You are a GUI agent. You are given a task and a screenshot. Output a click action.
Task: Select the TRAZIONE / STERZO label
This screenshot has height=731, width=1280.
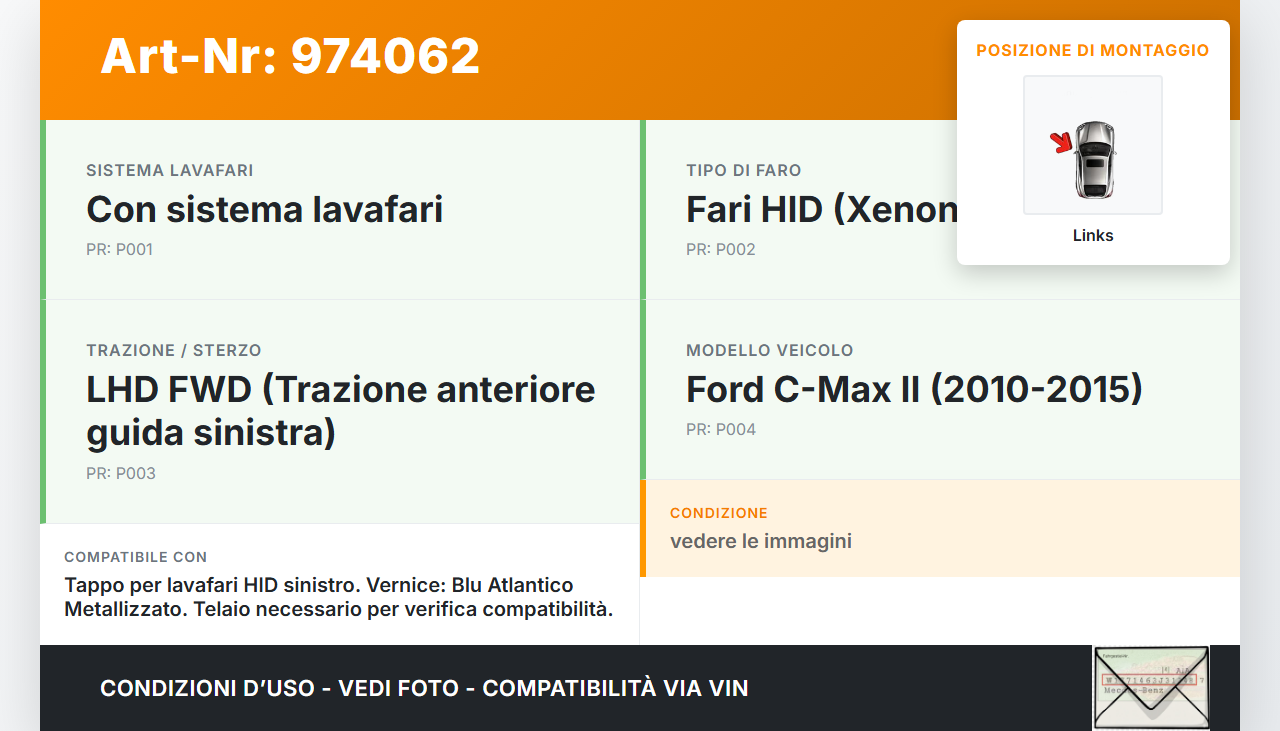point(174,351)
